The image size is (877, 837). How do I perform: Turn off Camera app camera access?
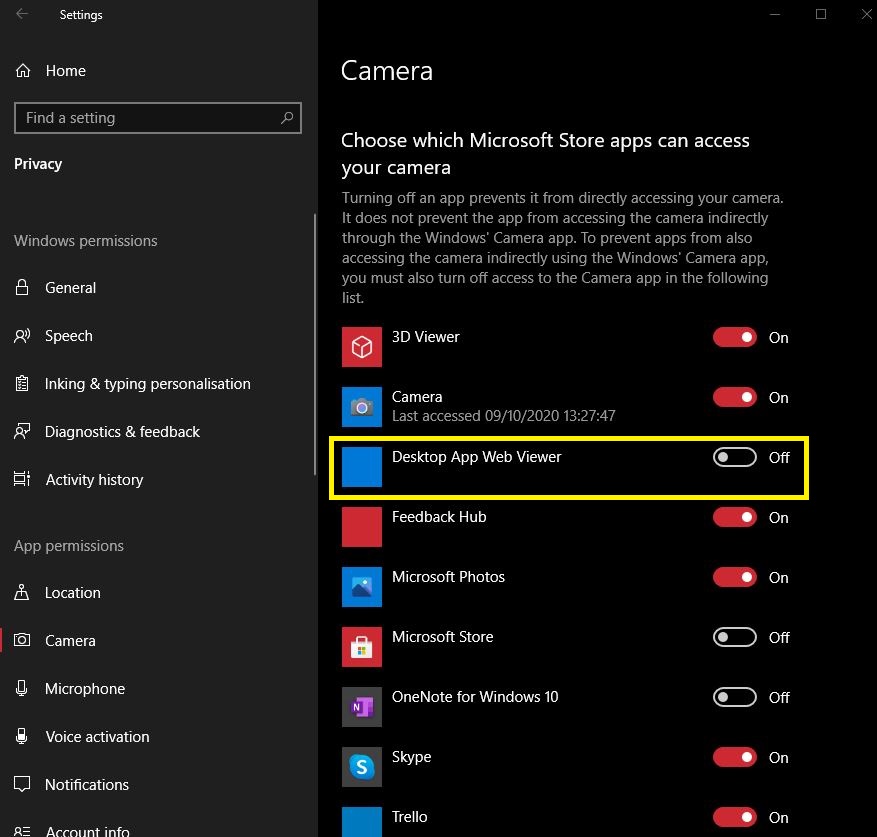coord(734,397)
